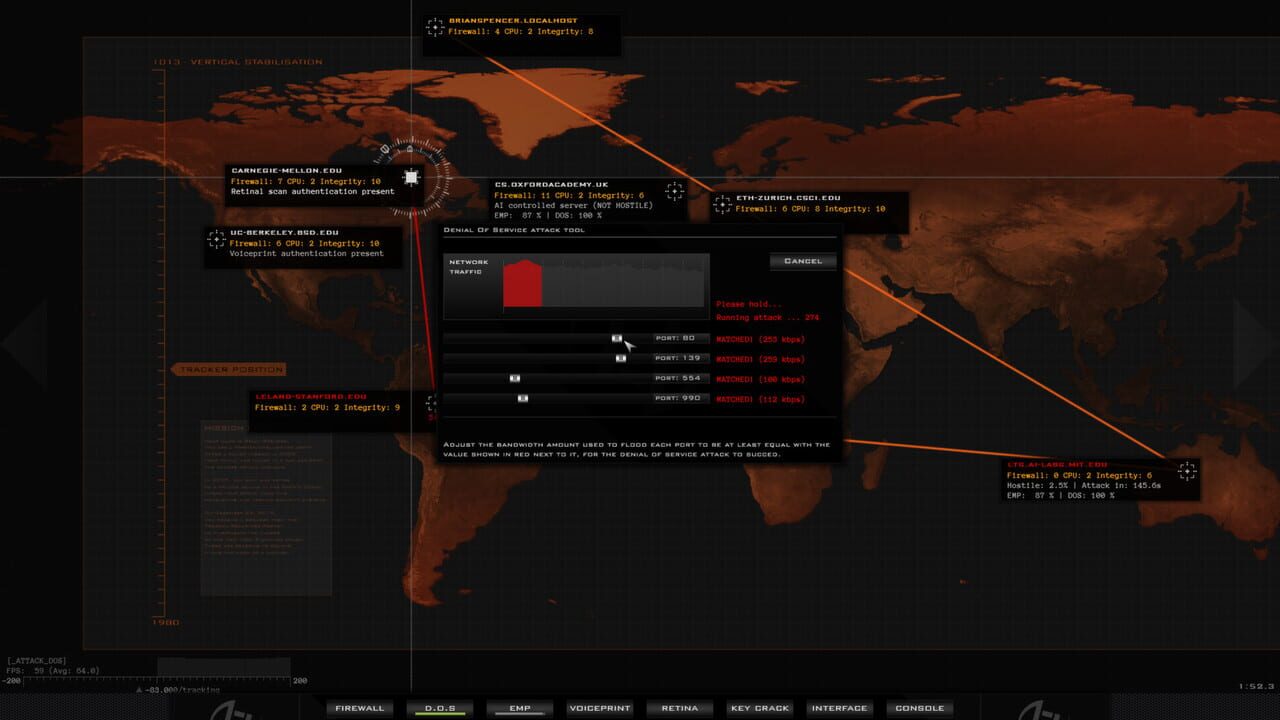Open the CONSOLE
The width and height of the screenshot is (1280, 720).
[919, 708]
